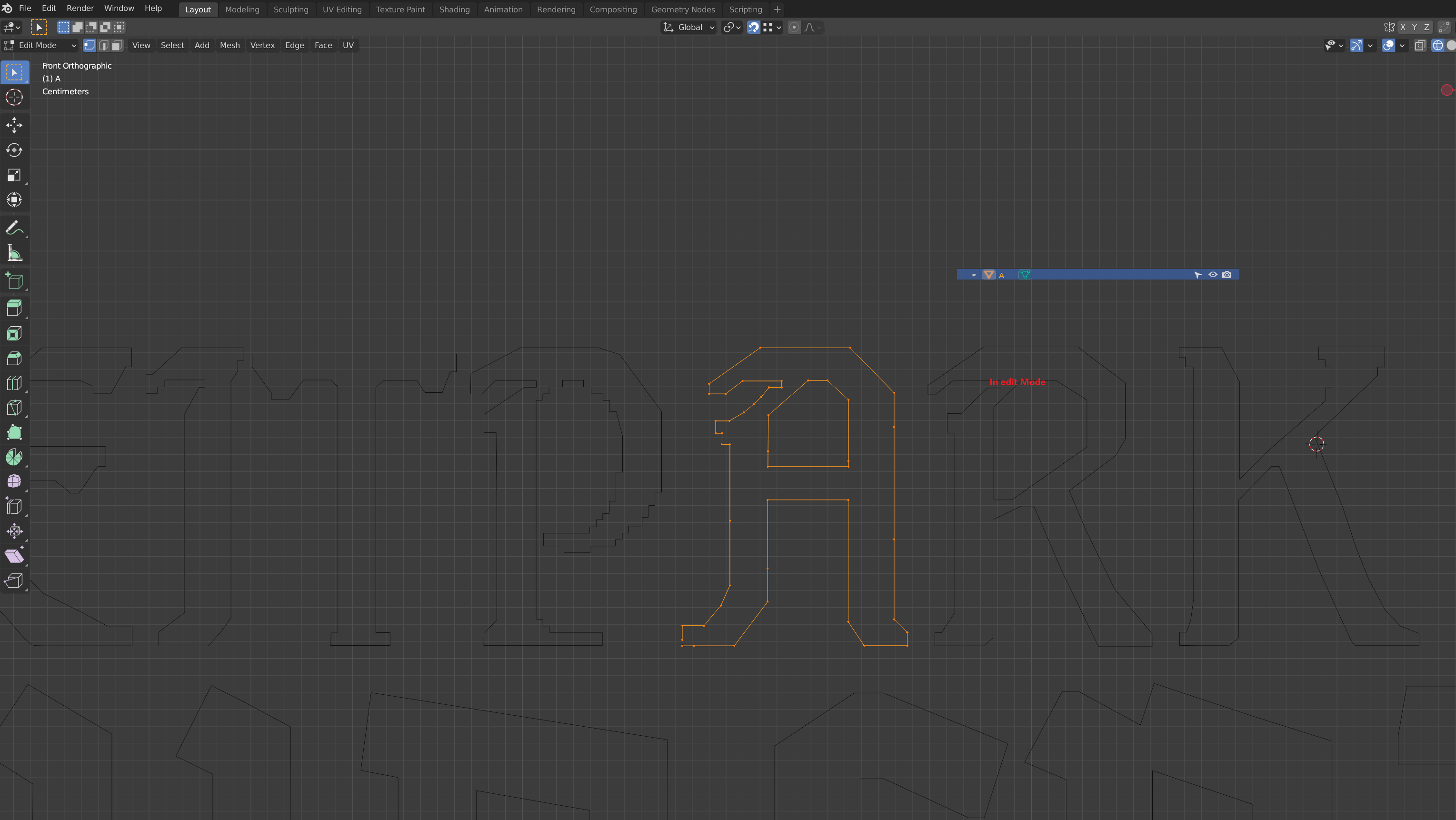Open the Editor Type dropdown
Viewport: 1456px width, 820px height.
pyautogui.click(x=12, y=27)
